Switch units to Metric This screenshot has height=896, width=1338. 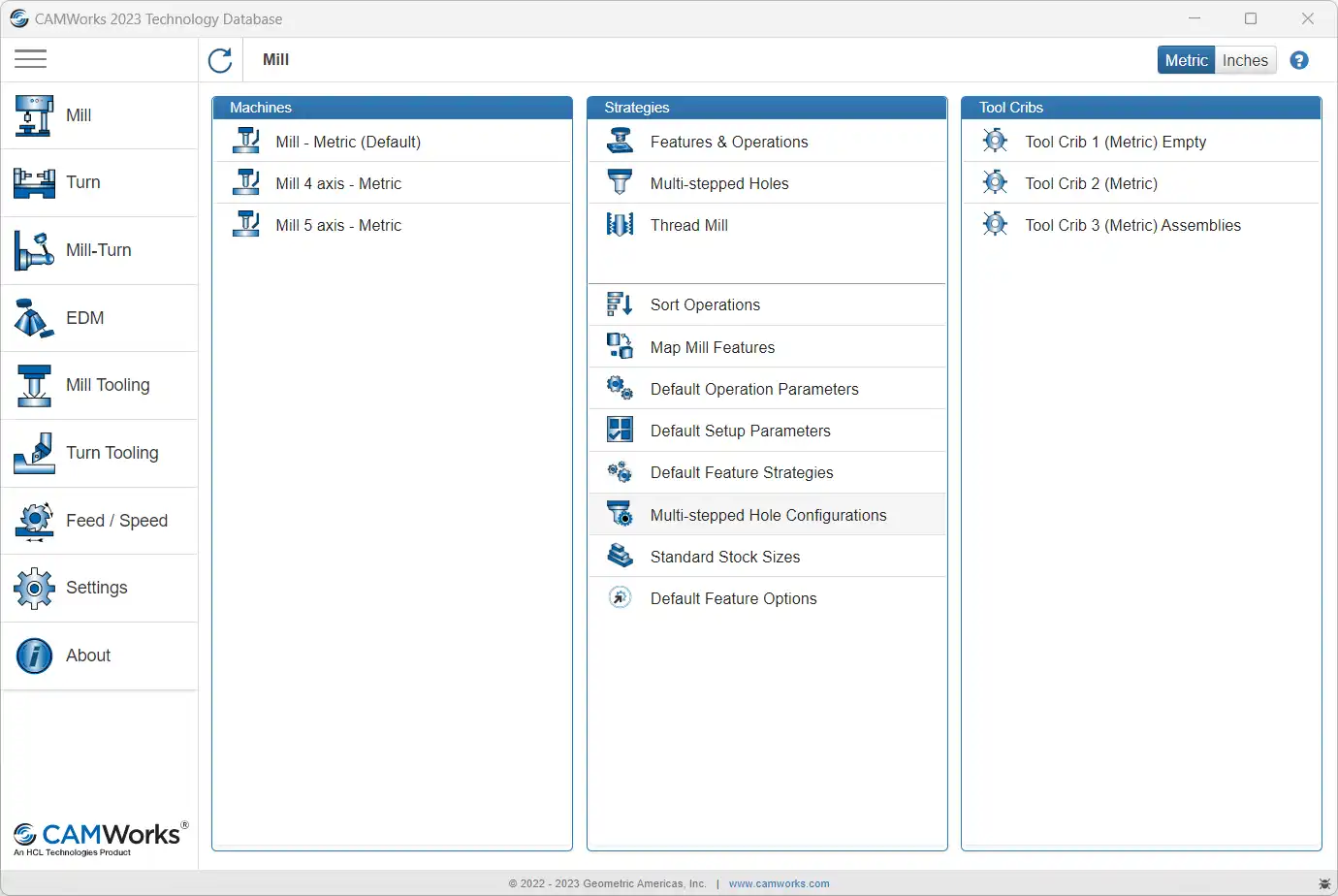pos(1186,60)
